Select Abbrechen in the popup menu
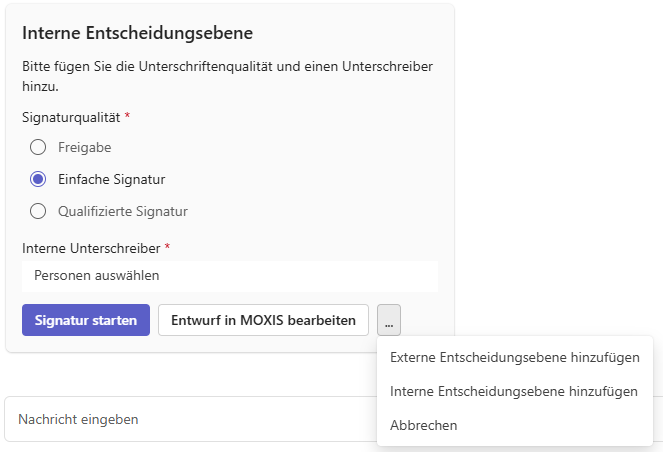 coord(424,425)
